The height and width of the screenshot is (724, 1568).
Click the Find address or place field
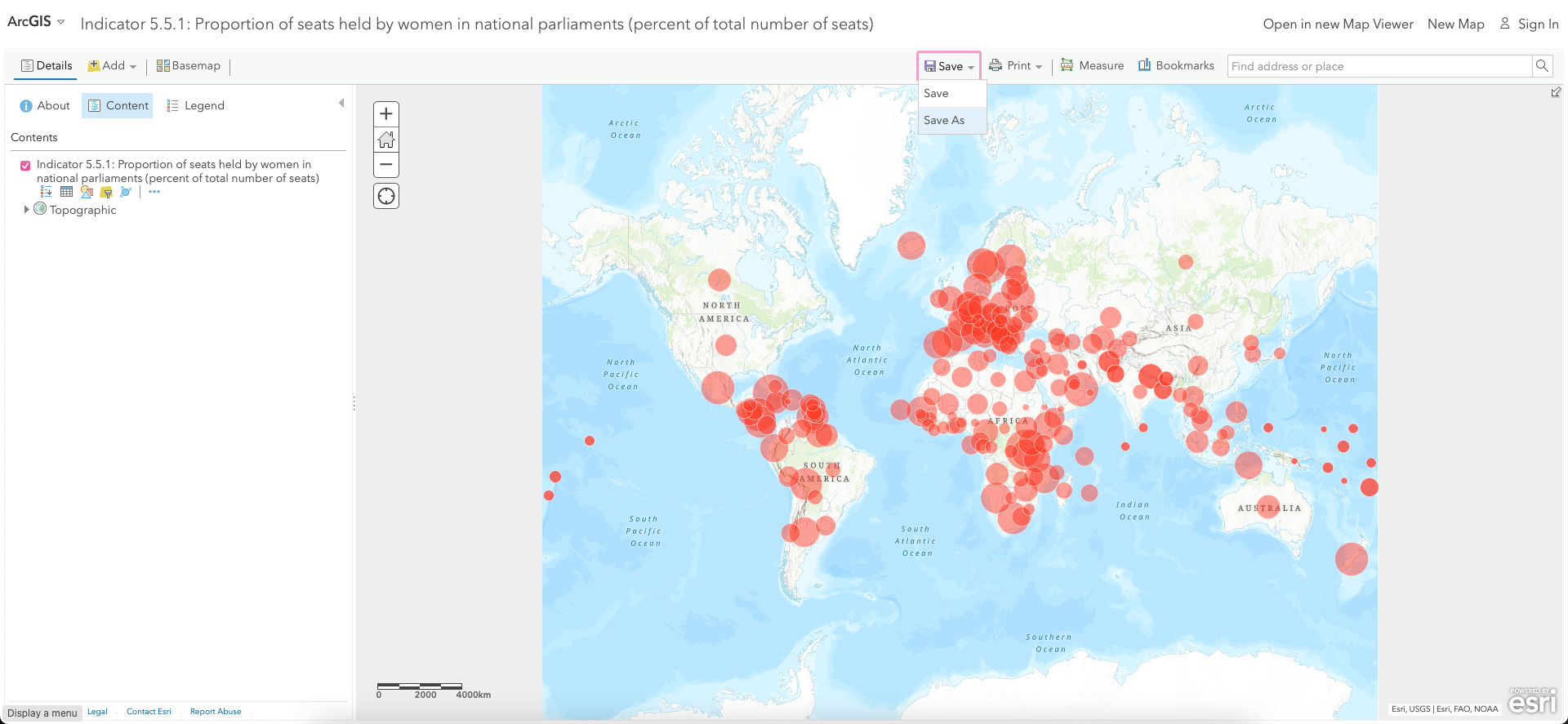click(x=1379, y=66)
